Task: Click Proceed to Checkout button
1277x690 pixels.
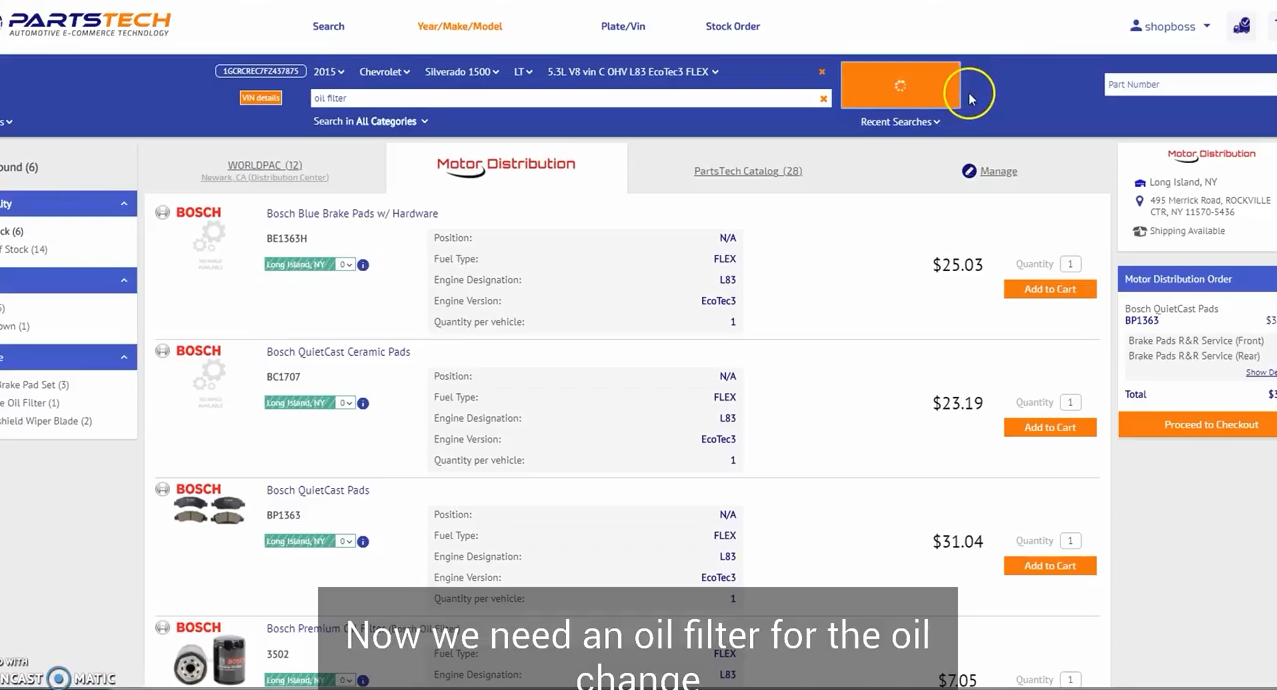Action: [x=1210, y=425]
